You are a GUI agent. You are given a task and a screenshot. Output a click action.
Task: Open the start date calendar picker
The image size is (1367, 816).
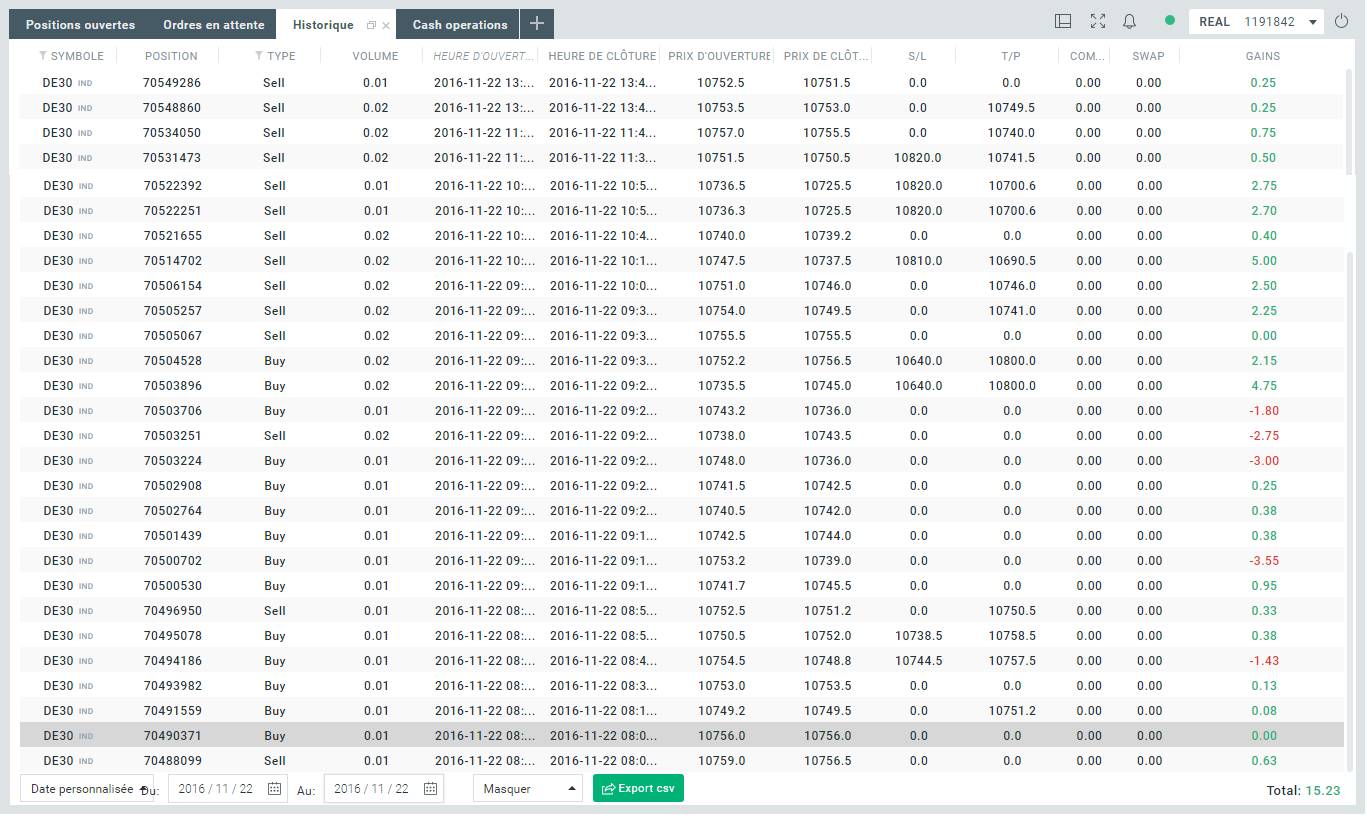tap(274, 789)
